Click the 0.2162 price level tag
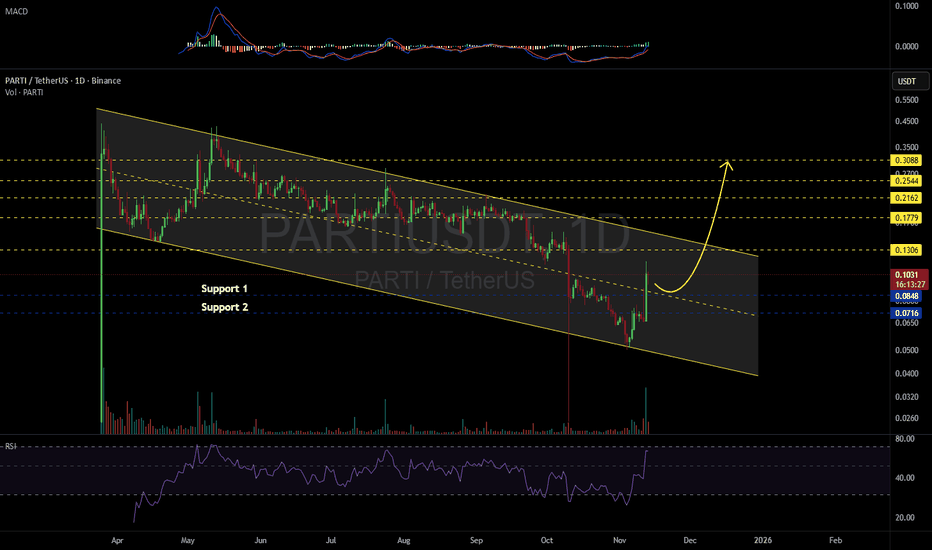 point(906,198)
